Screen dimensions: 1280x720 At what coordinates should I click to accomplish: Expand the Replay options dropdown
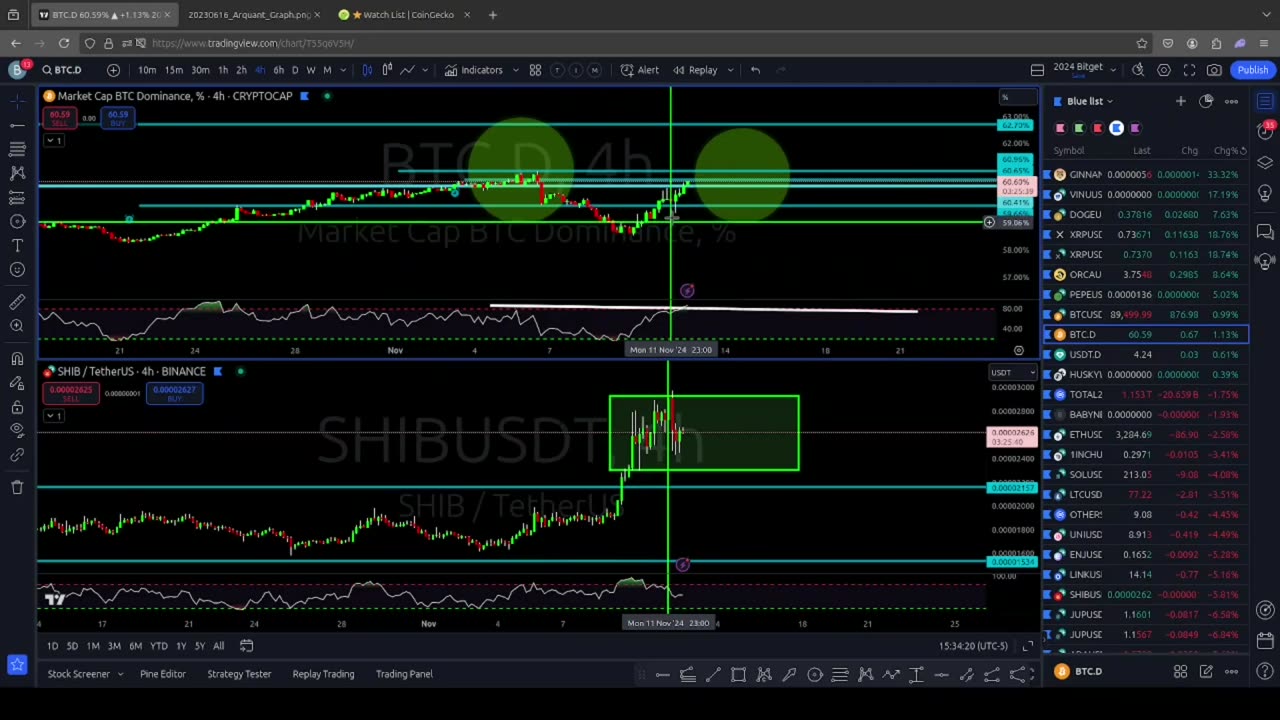(x=728, y=70)
